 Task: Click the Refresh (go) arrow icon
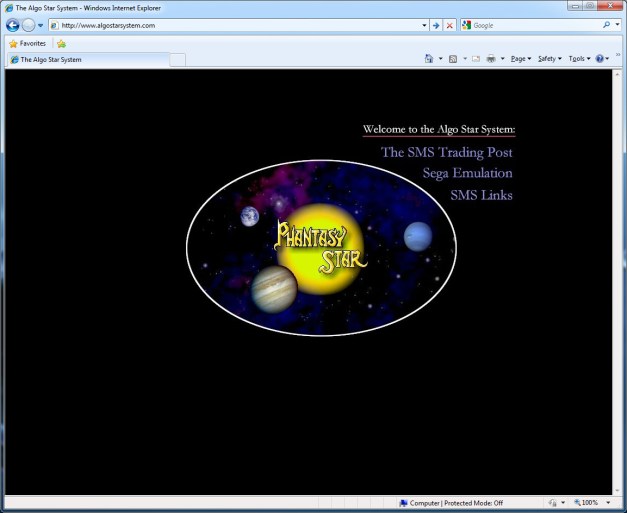(436, 25)
